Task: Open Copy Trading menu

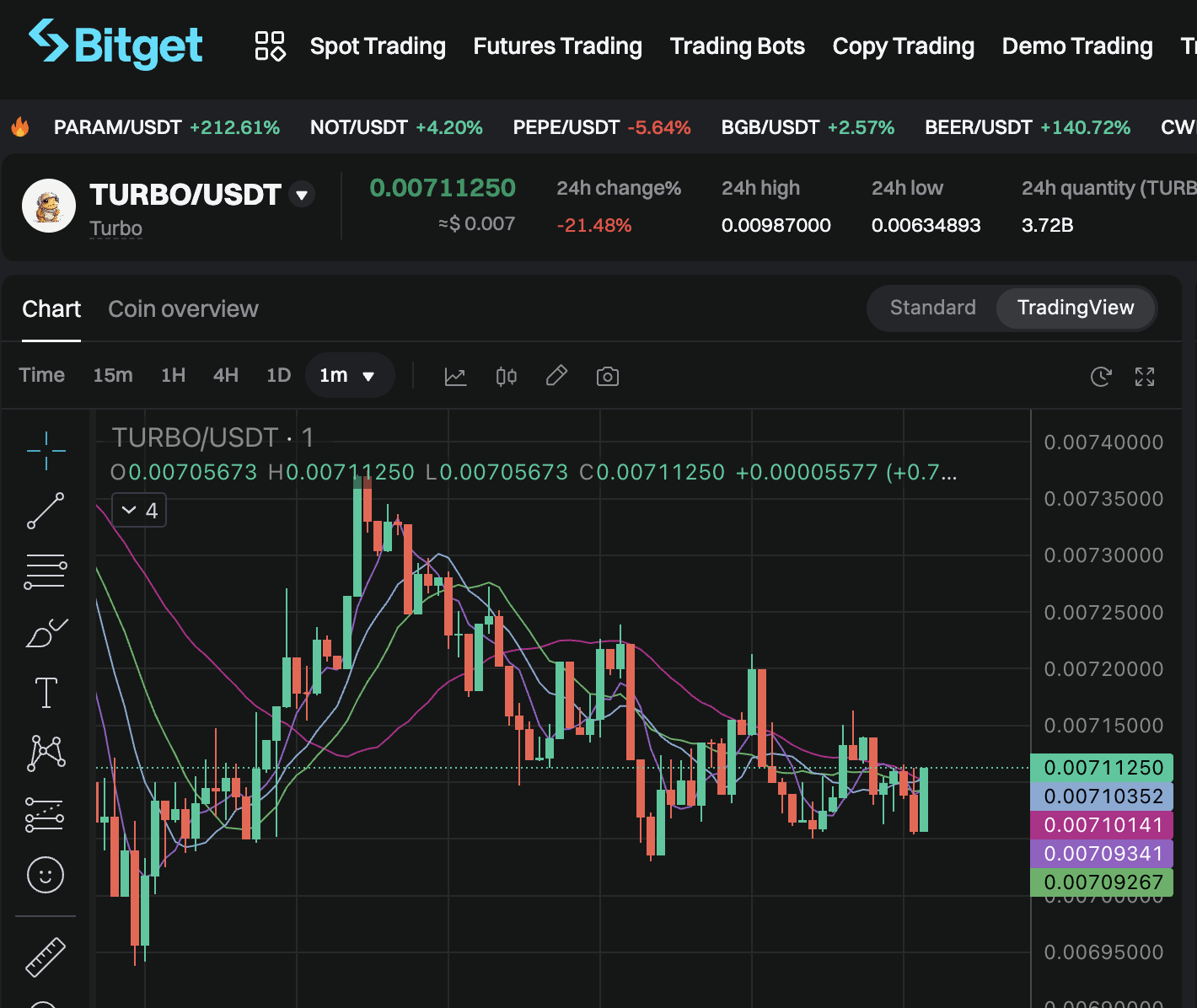Action: tap(904, 46)
